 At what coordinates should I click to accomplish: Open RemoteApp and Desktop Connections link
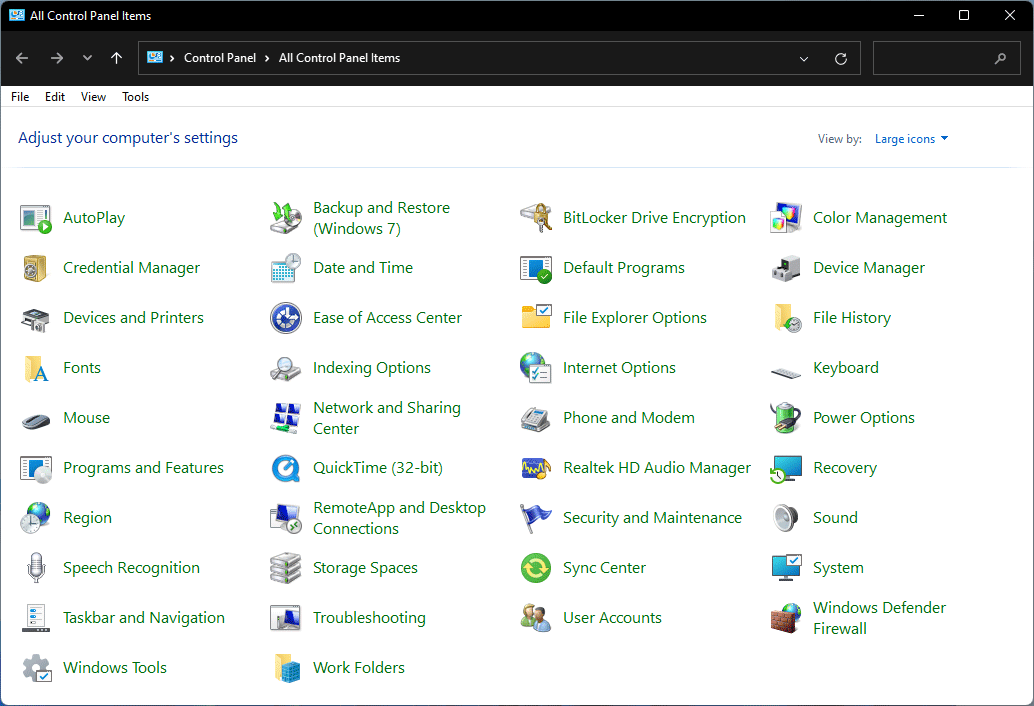point(399,518)
